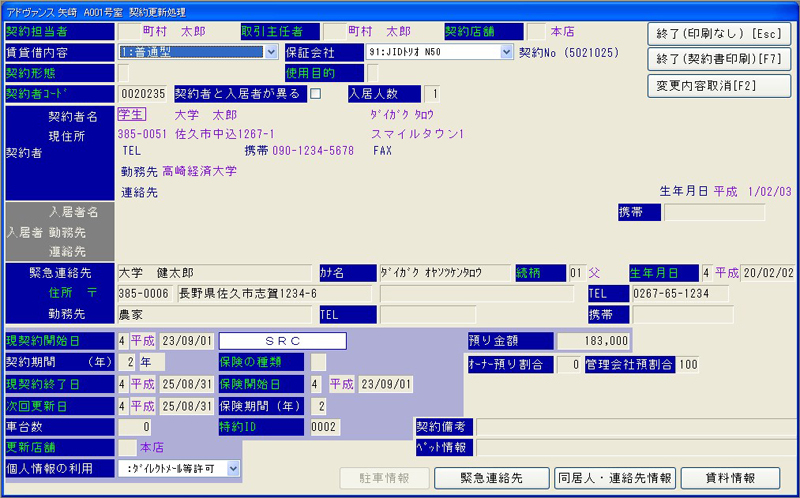Open the 保証会社 dropdown list
This screenshot has height=498, width=800.
tap(506, 52)
